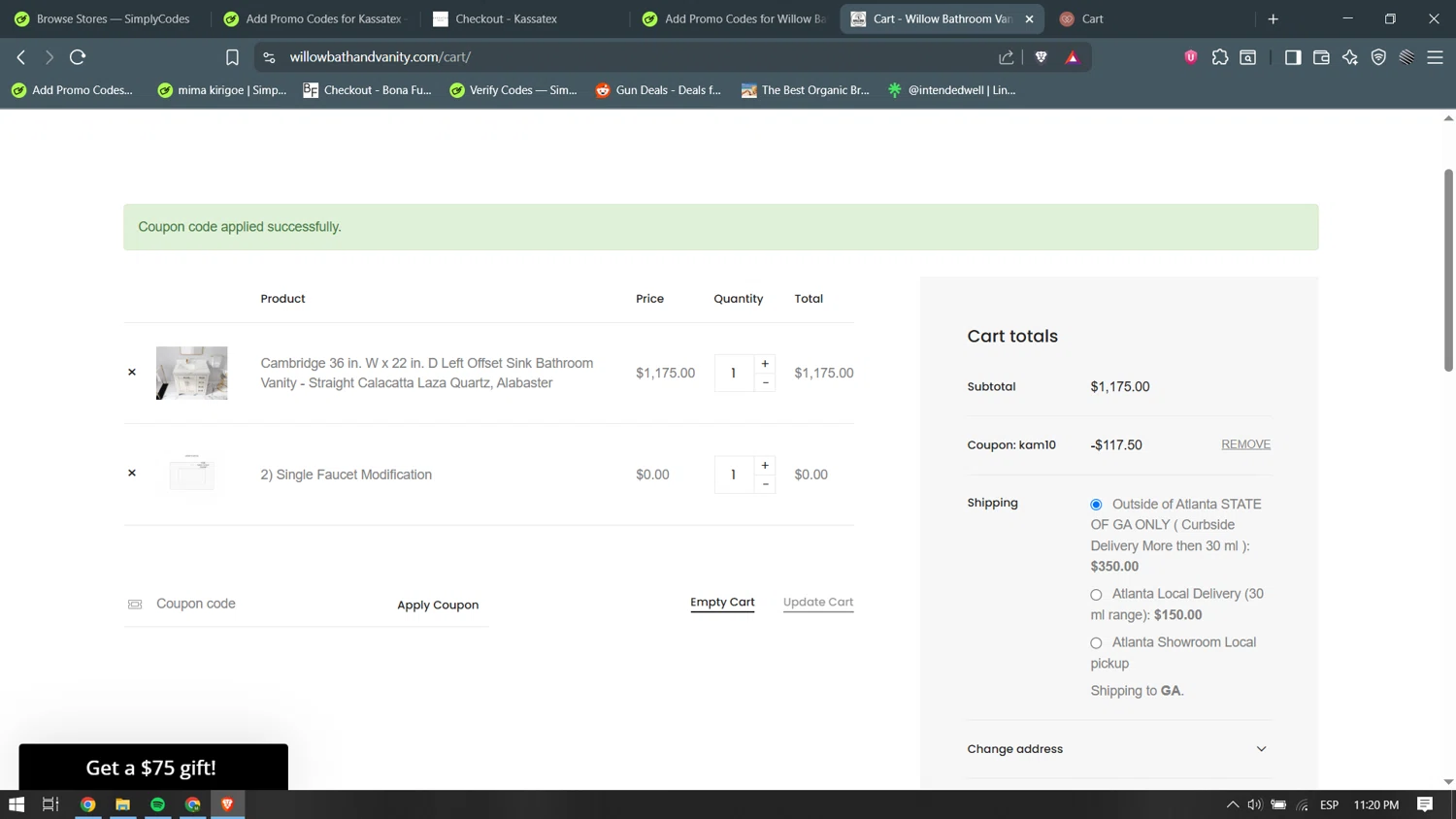The image size is (1456, 819).
Task: Open the volume control in system tray
Action: 1255,804
